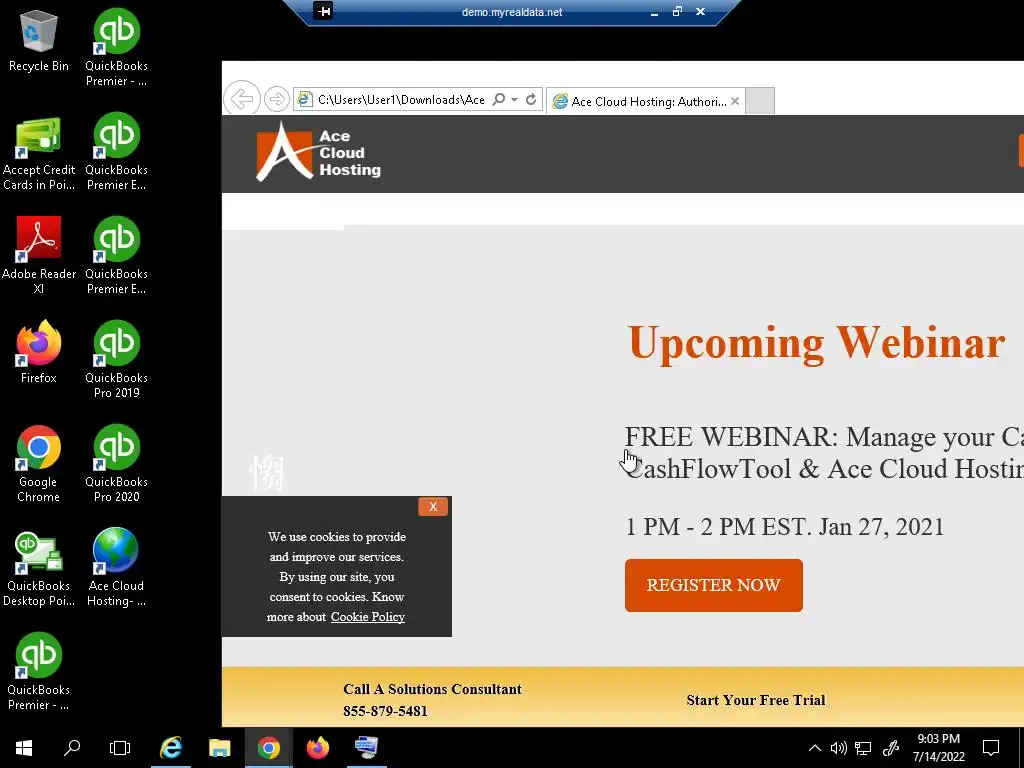The height and width of the screenshot is (768, 1024).
Task: Click Start Your Free Trial
Action: [x=756, y=700]
